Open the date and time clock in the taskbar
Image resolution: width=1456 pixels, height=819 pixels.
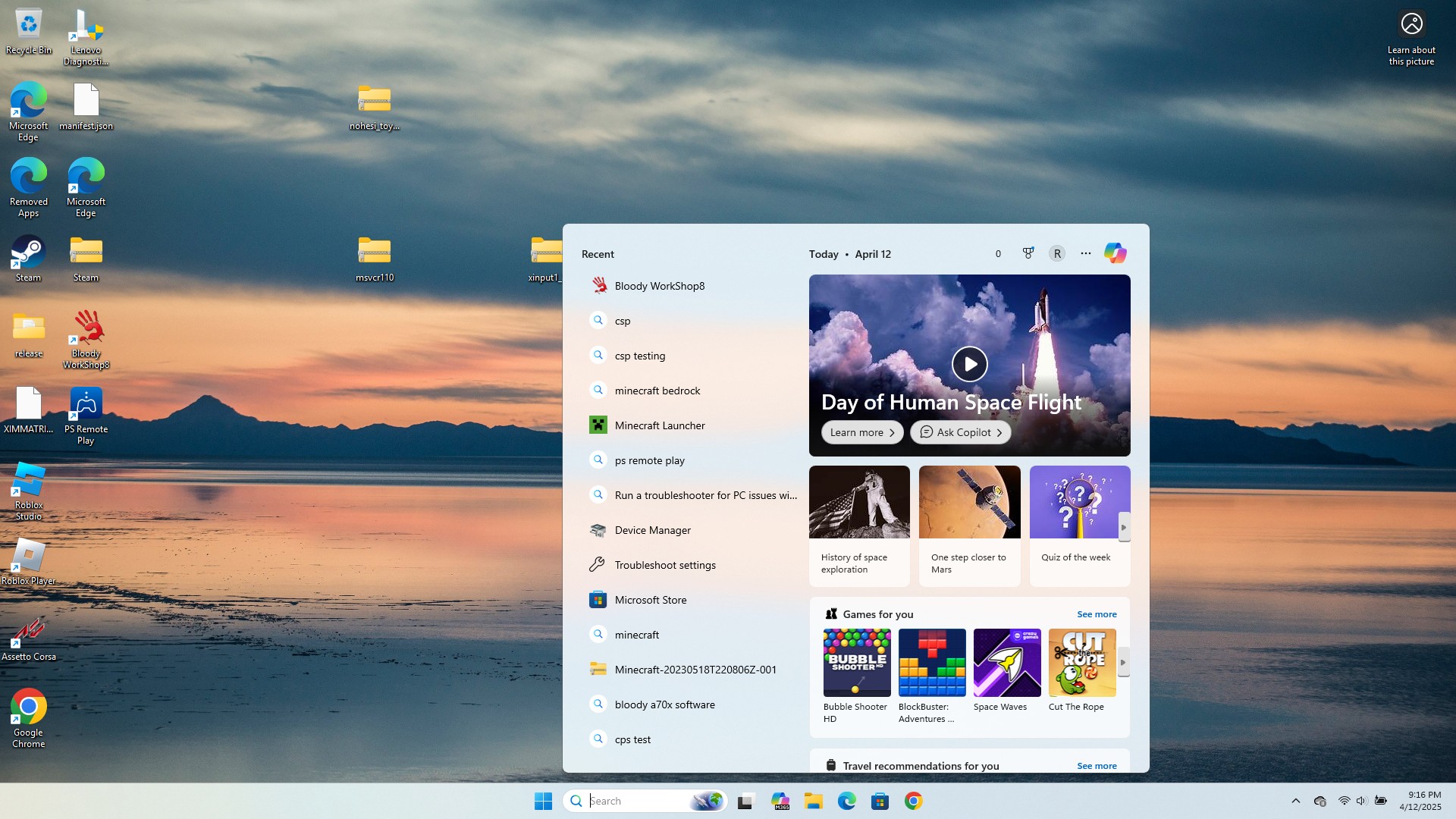pos(1420,801)
